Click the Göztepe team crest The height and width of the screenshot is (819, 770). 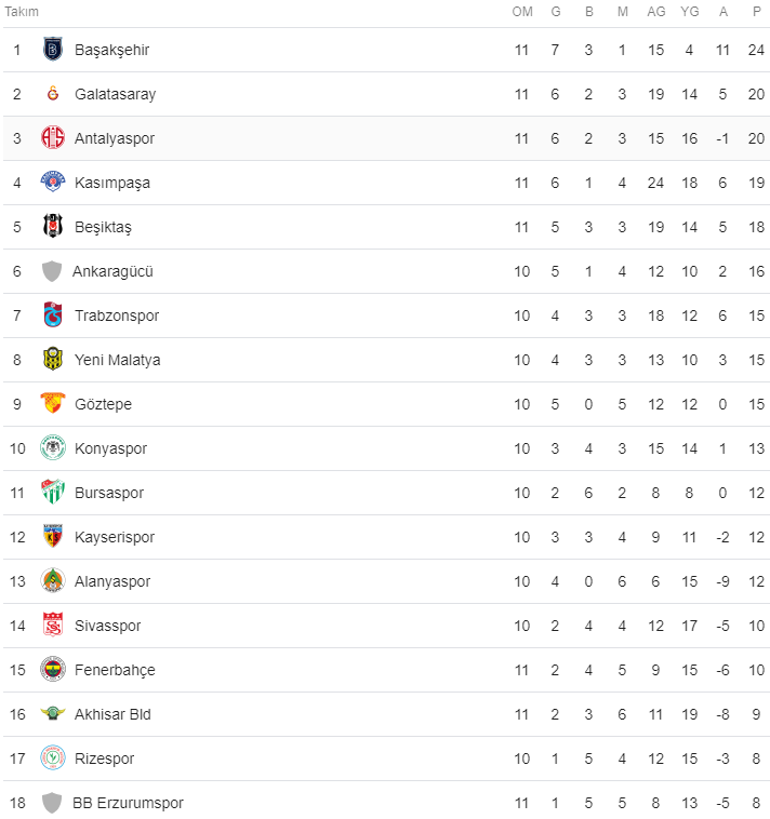coord(52,404)
